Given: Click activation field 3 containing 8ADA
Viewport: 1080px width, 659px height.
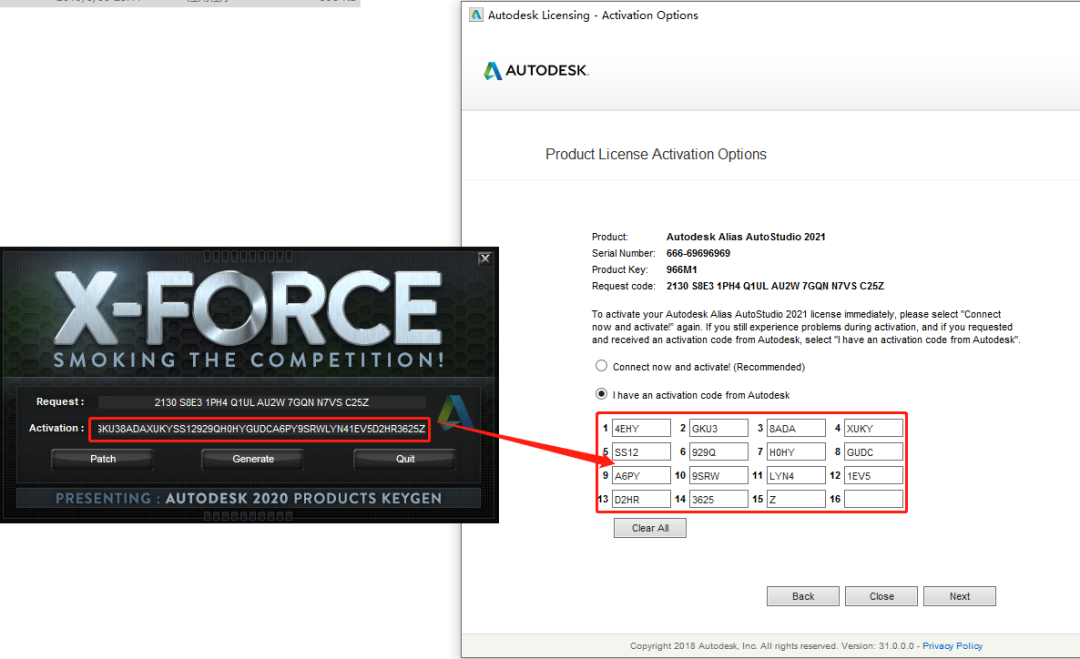Looking at the screenshot, I should [x=796, y=428].
